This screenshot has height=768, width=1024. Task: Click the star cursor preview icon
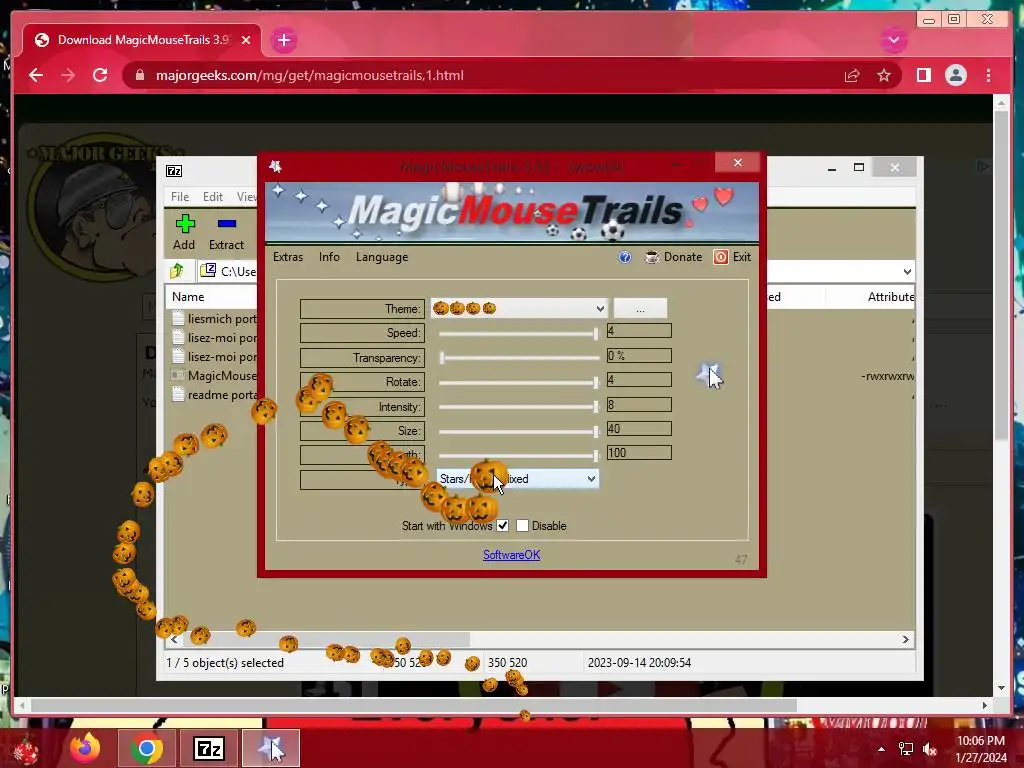click(x=710, y=376)
